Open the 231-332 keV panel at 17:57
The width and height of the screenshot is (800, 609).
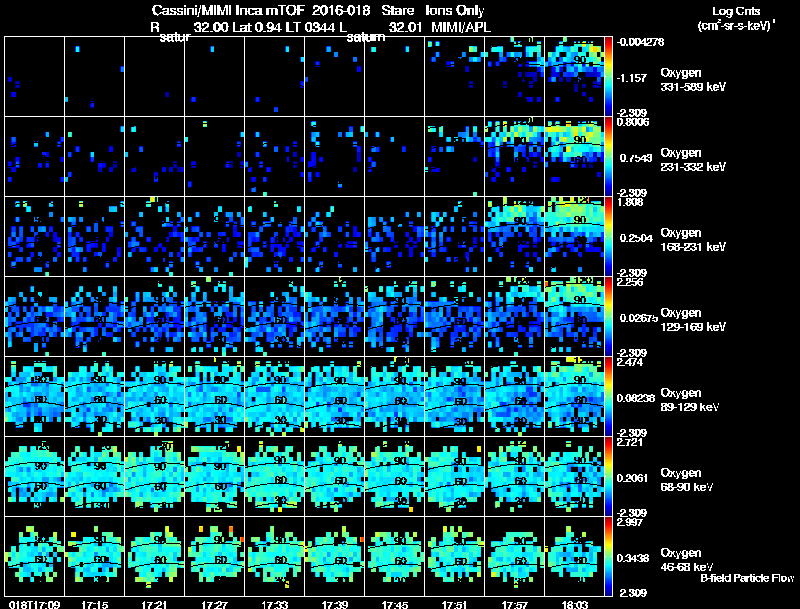[x=514, y=157]
